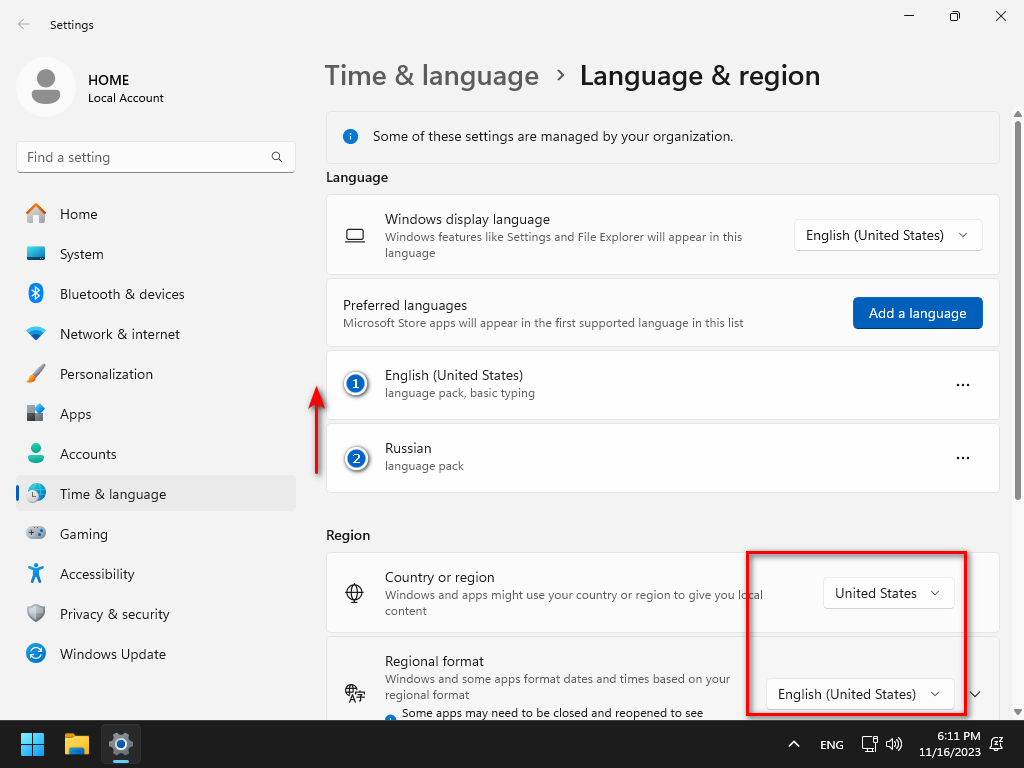Show hidden tray icons chevron
The image size is (1024, 768).
(x=794, y=744)
